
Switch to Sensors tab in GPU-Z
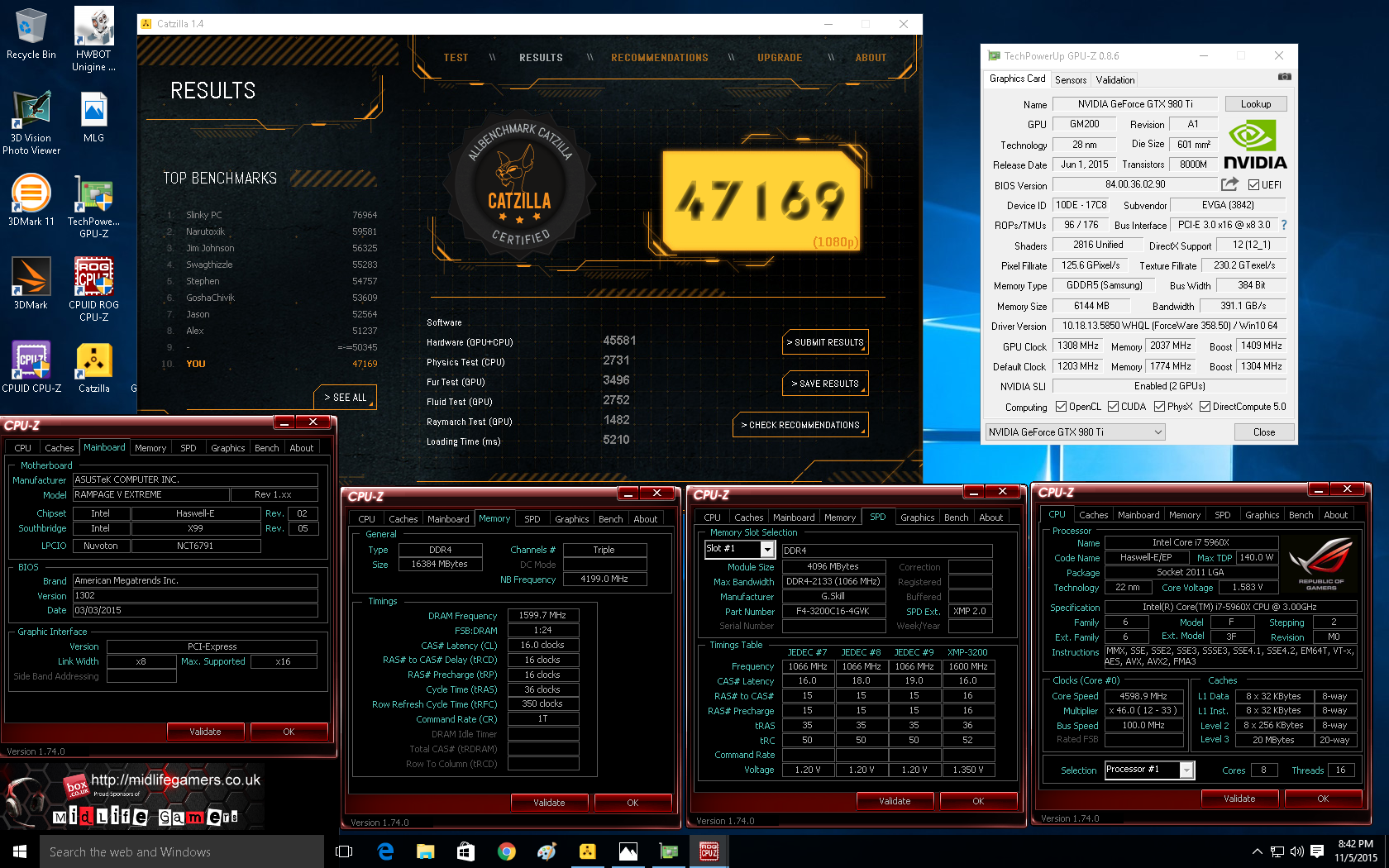(1071, 80)
